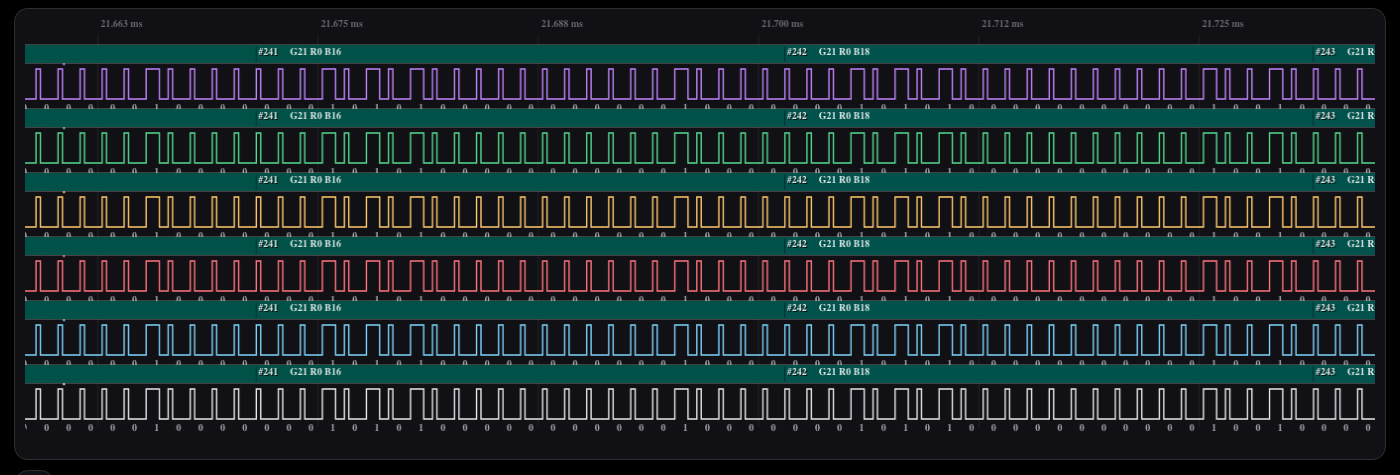
Task: Click the white signal waveform trace
Action: (x=700, y=404)
